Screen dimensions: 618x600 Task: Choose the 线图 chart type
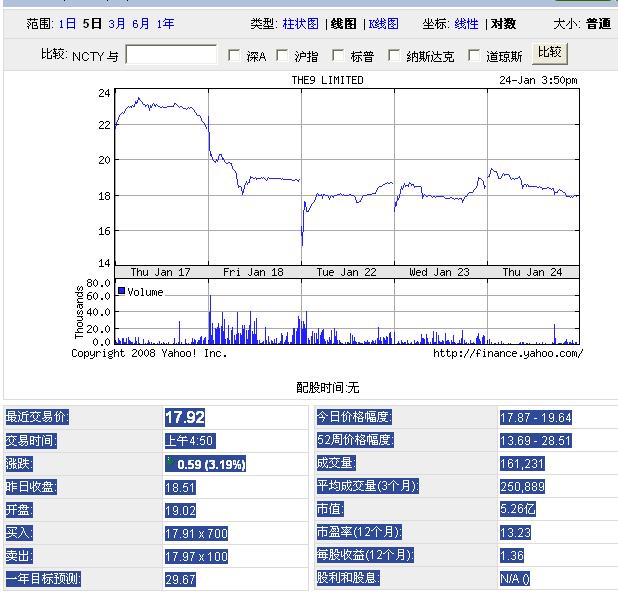(x=343, y=24)
